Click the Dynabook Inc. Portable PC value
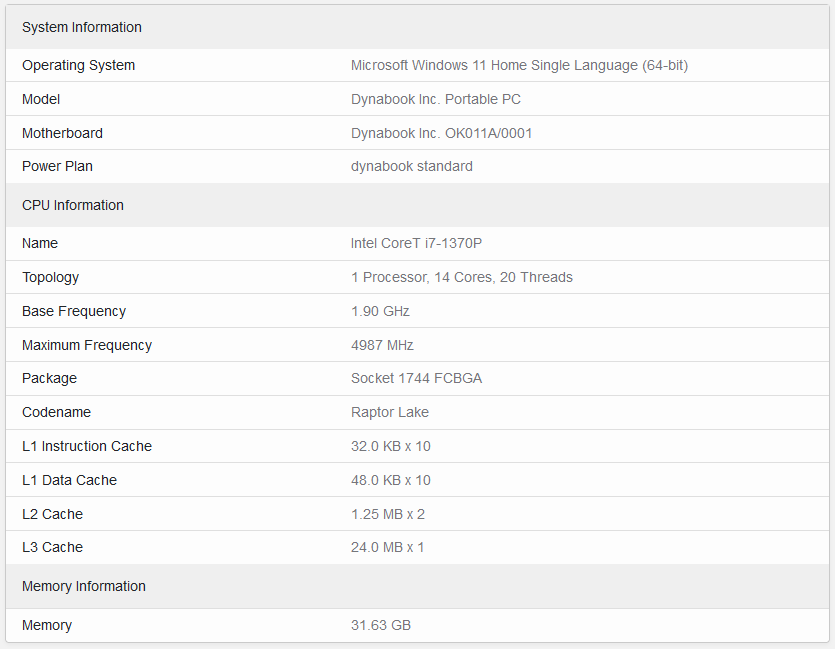This screenshot has height=649, width=835. tap(436, 100)
